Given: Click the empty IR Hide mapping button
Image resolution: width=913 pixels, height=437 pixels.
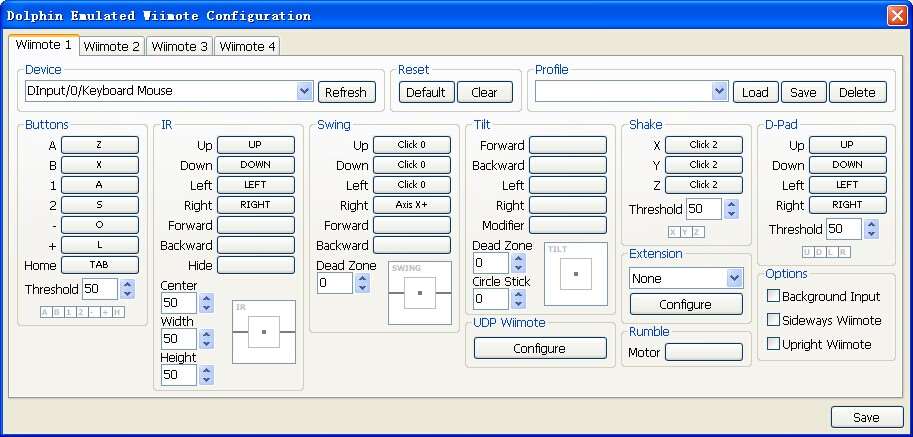Looking at the screenshot, I should pyautogui.click(x=256, y=265).
